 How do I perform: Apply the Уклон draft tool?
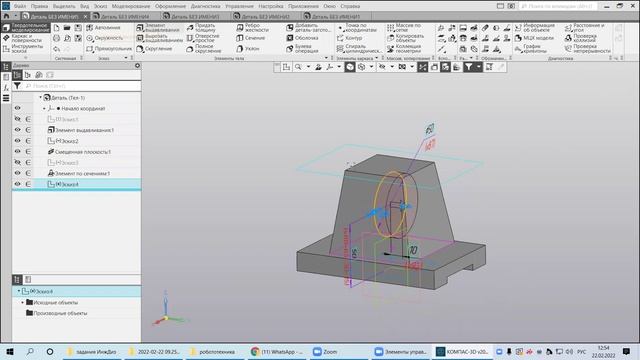point(248,49)
